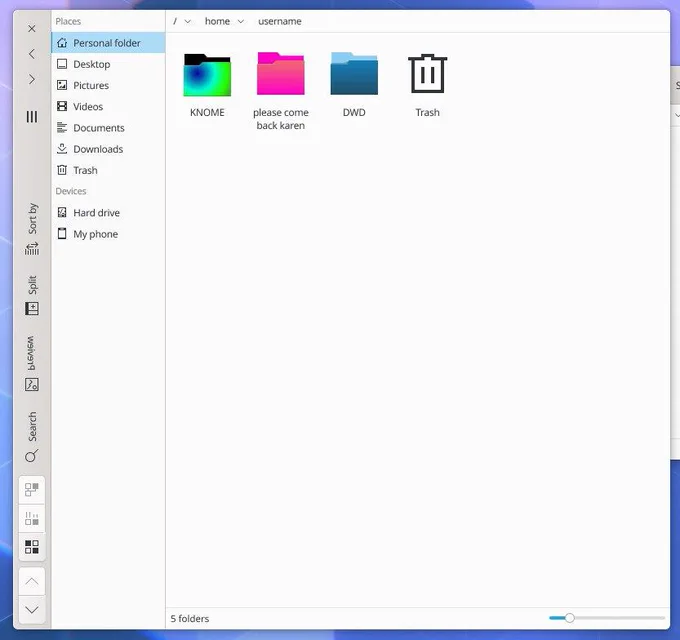Image resolution: width=680 pixels, height=640 pixels.
Task: Click the down chevron button
Action: tap(32, 610)
